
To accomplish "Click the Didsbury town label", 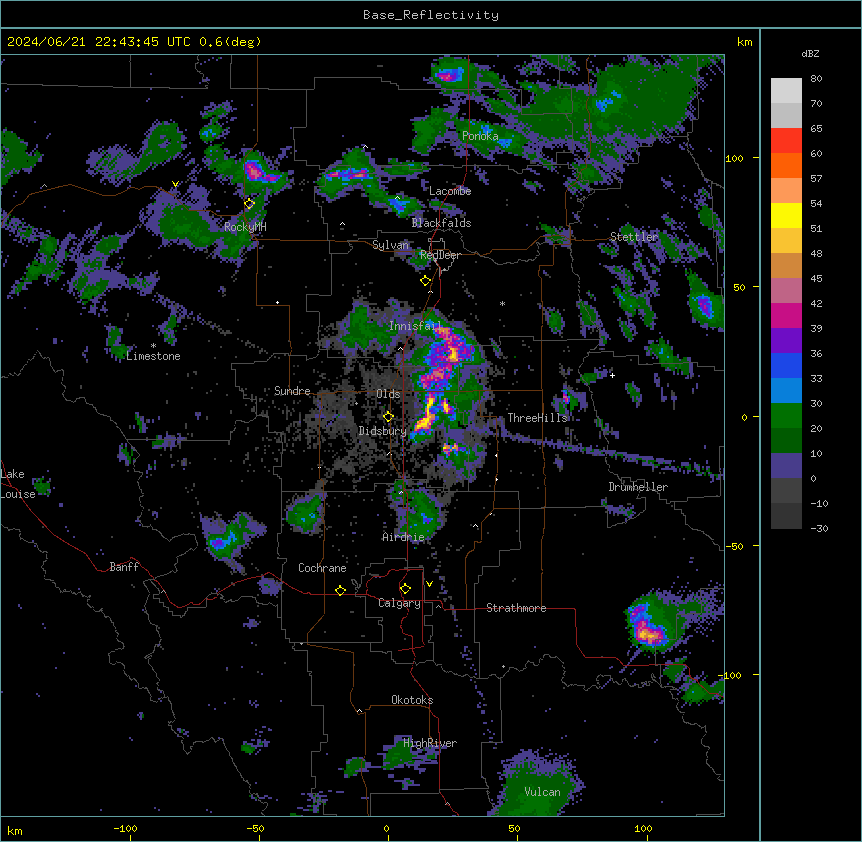I will tap(383, 431).
